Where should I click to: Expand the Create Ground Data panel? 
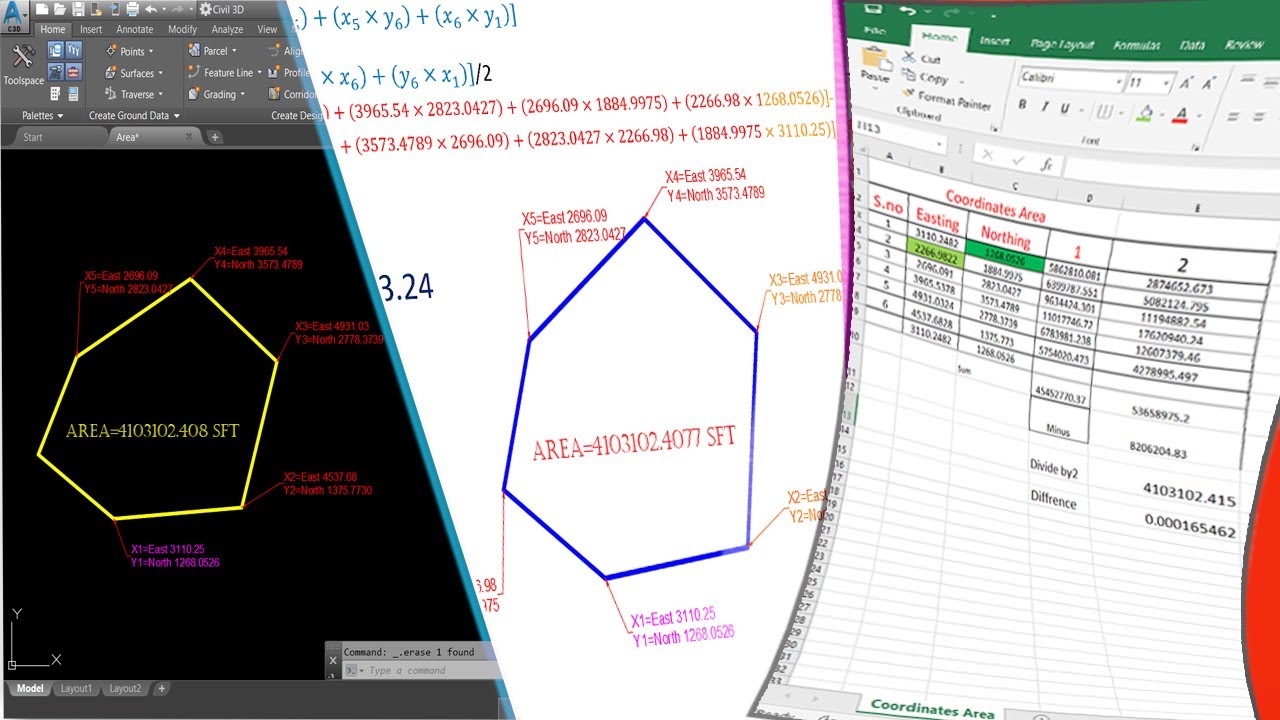[x=134, y=116]
